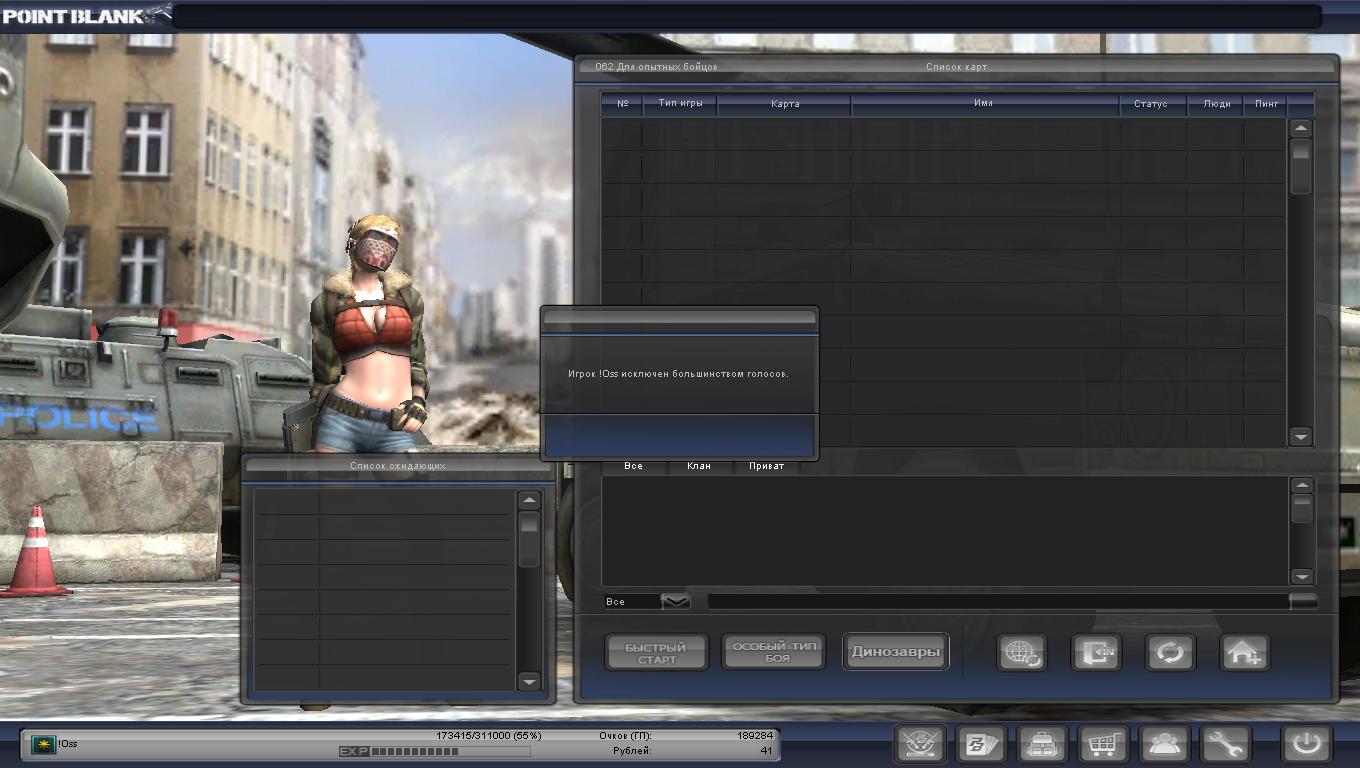The height and width of the screenshot is (768, 1360).
Task: Open the clan emblem menu icon
Action: pos(919,744)
